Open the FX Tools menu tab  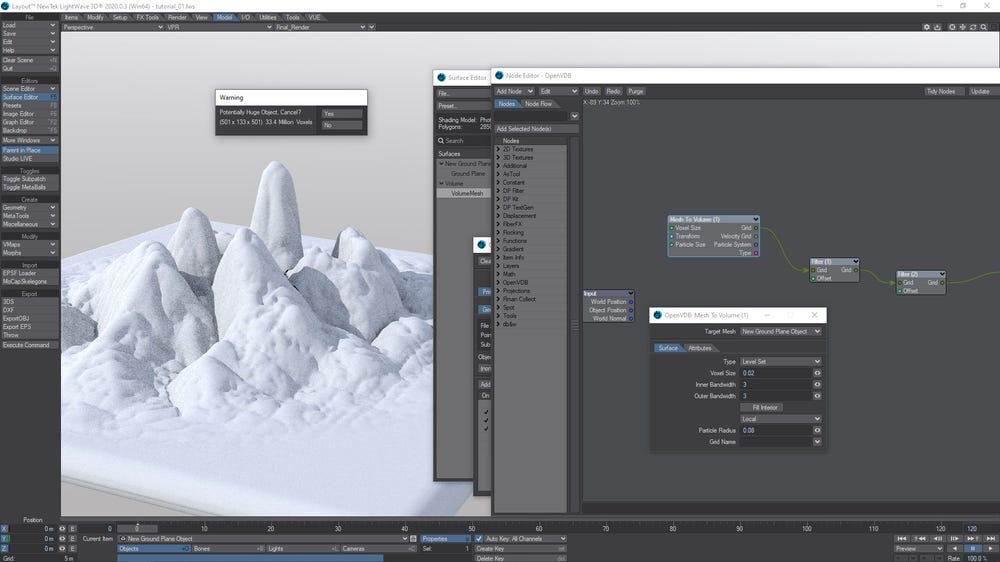click(x=147, y=17)
